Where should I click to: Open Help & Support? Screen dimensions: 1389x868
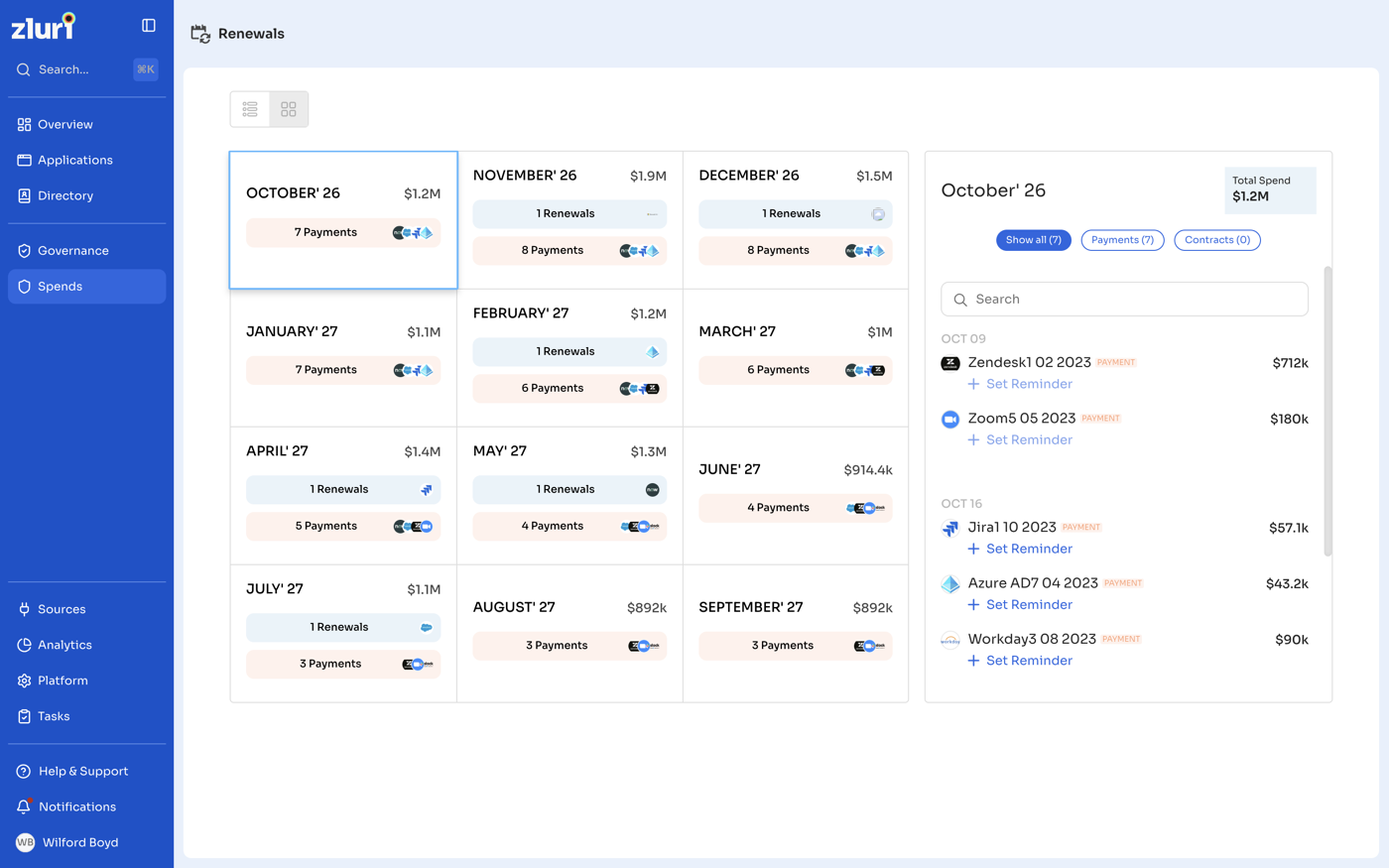pyautogui.click(x=87, y=771)
